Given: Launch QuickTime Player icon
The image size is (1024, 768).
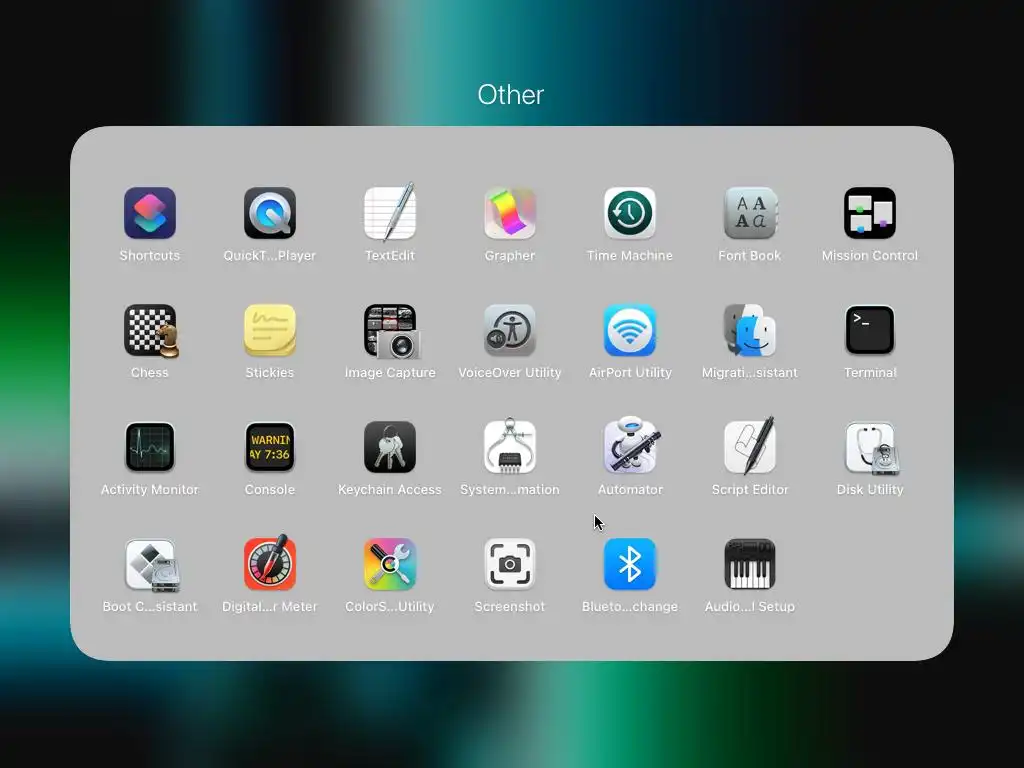Looking at the screenshot, I should pos(270,213).
